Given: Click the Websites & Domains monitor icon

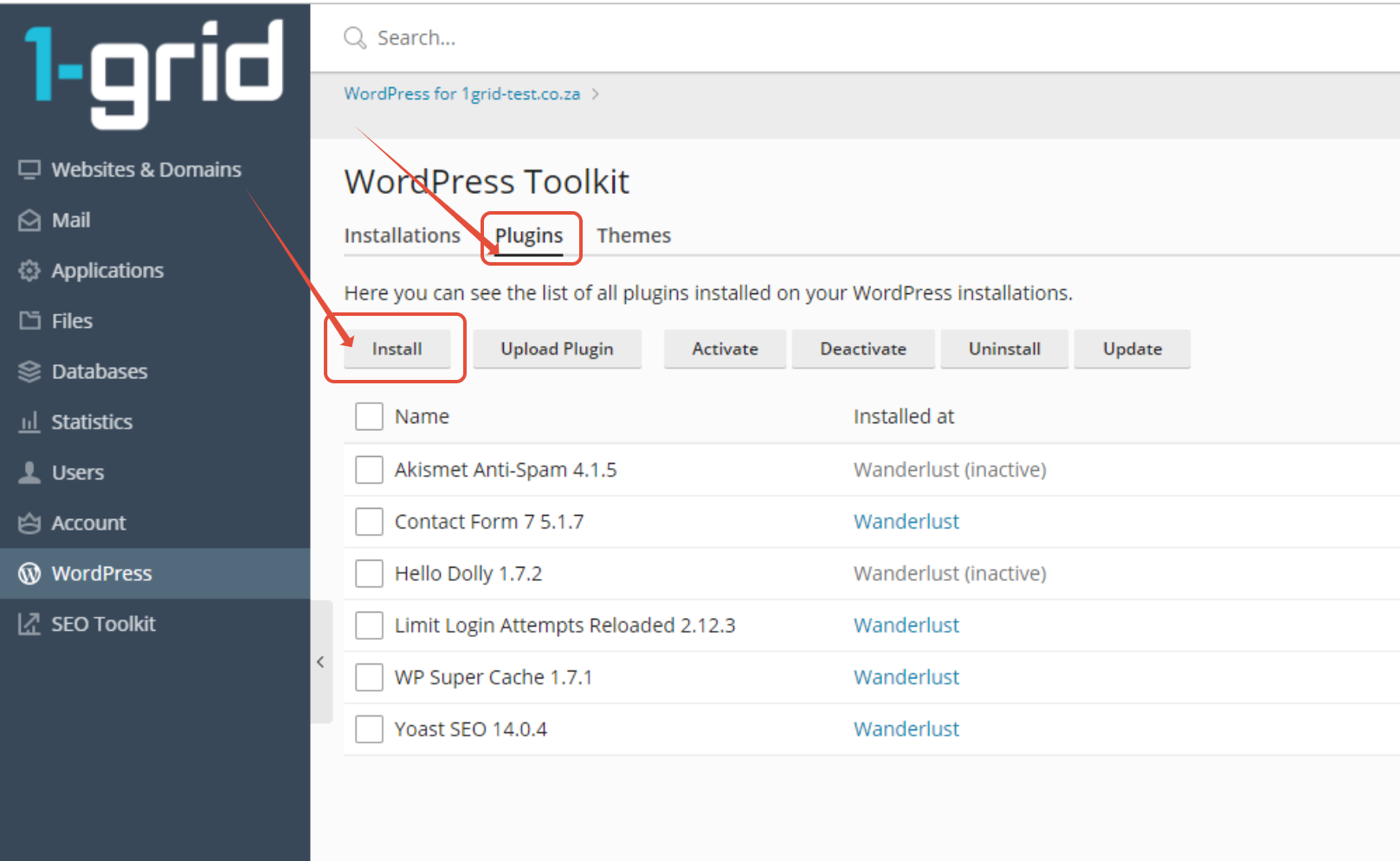Looking at the screenshot, I should tap(29, 170).
